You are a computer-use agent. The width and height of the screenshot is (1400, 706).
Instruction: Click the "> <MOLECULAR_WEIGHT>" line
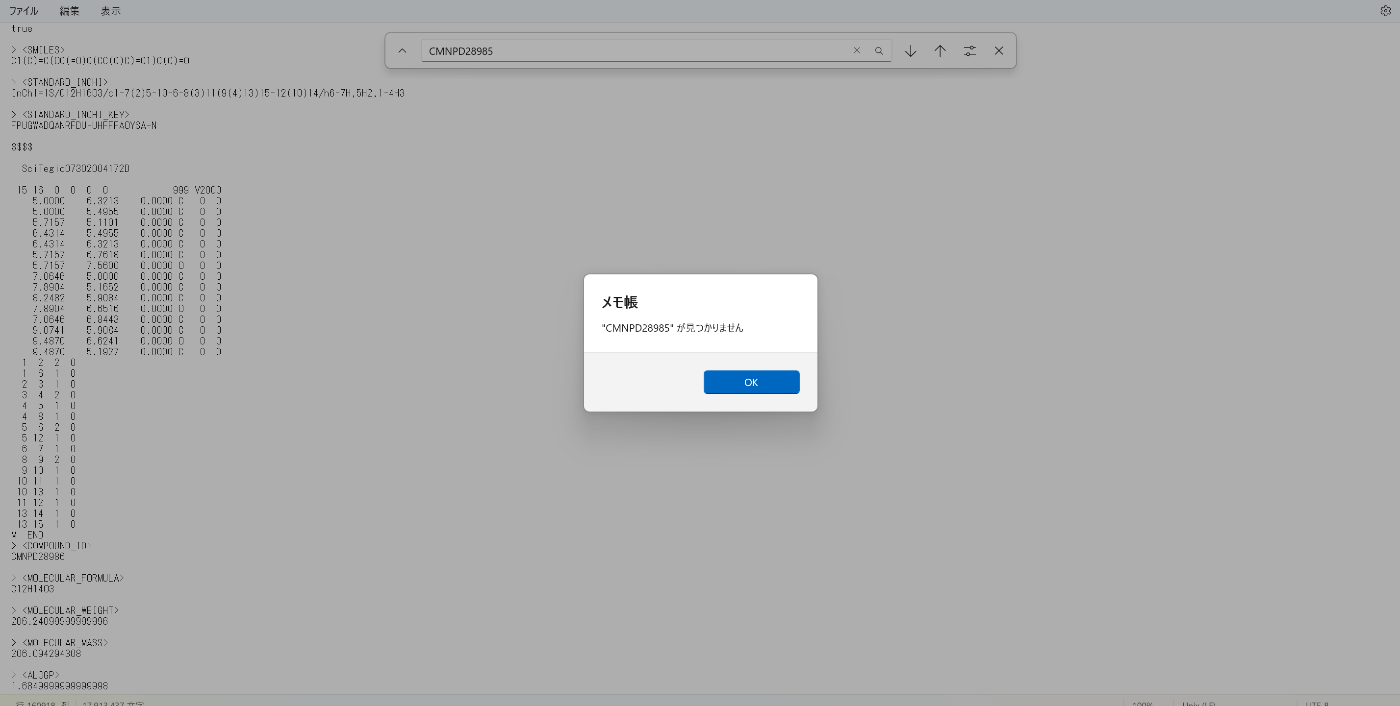pos(65,610)
